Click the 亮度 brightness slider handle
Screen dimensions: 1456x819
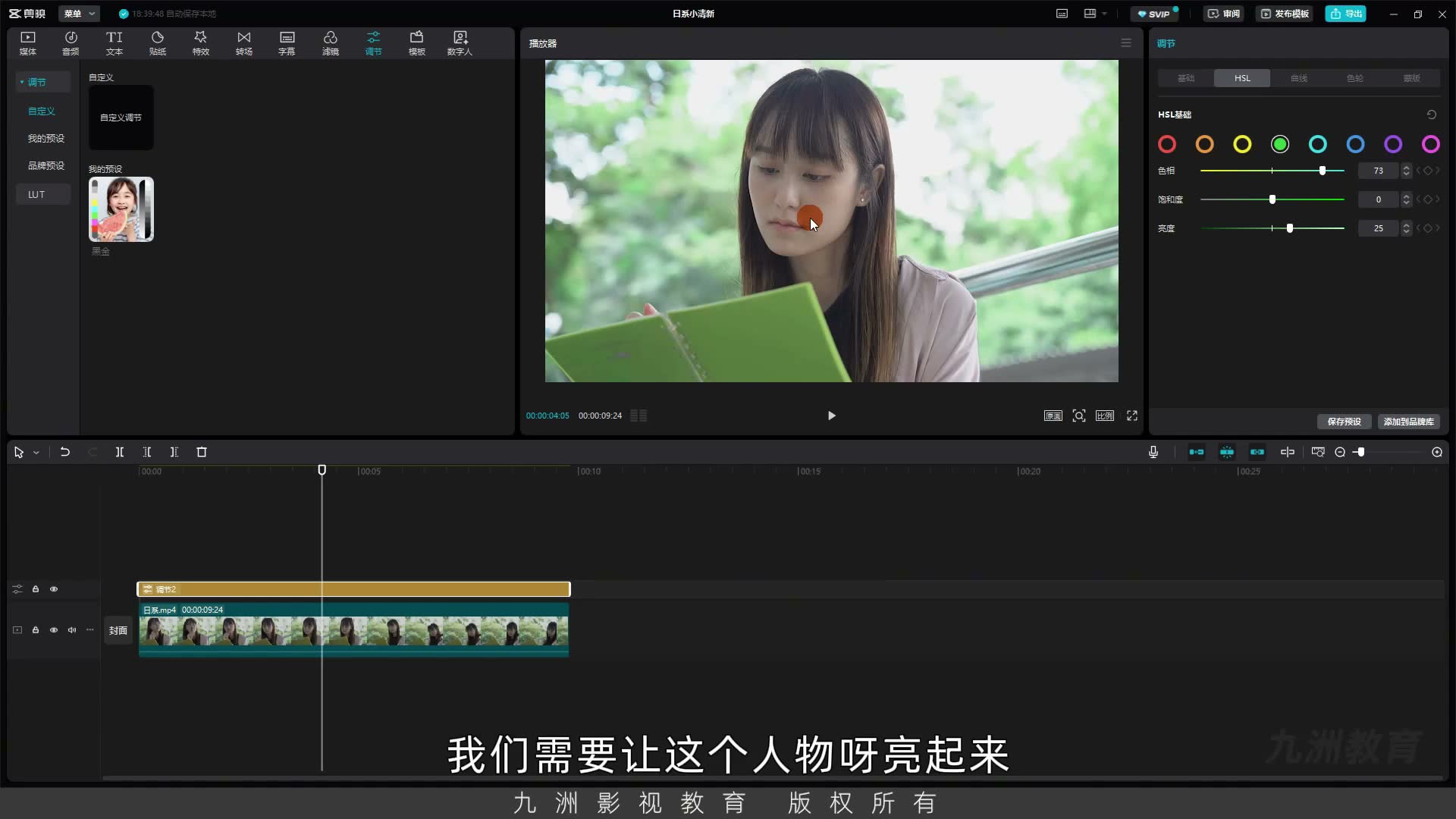[x=1290, y=228]
